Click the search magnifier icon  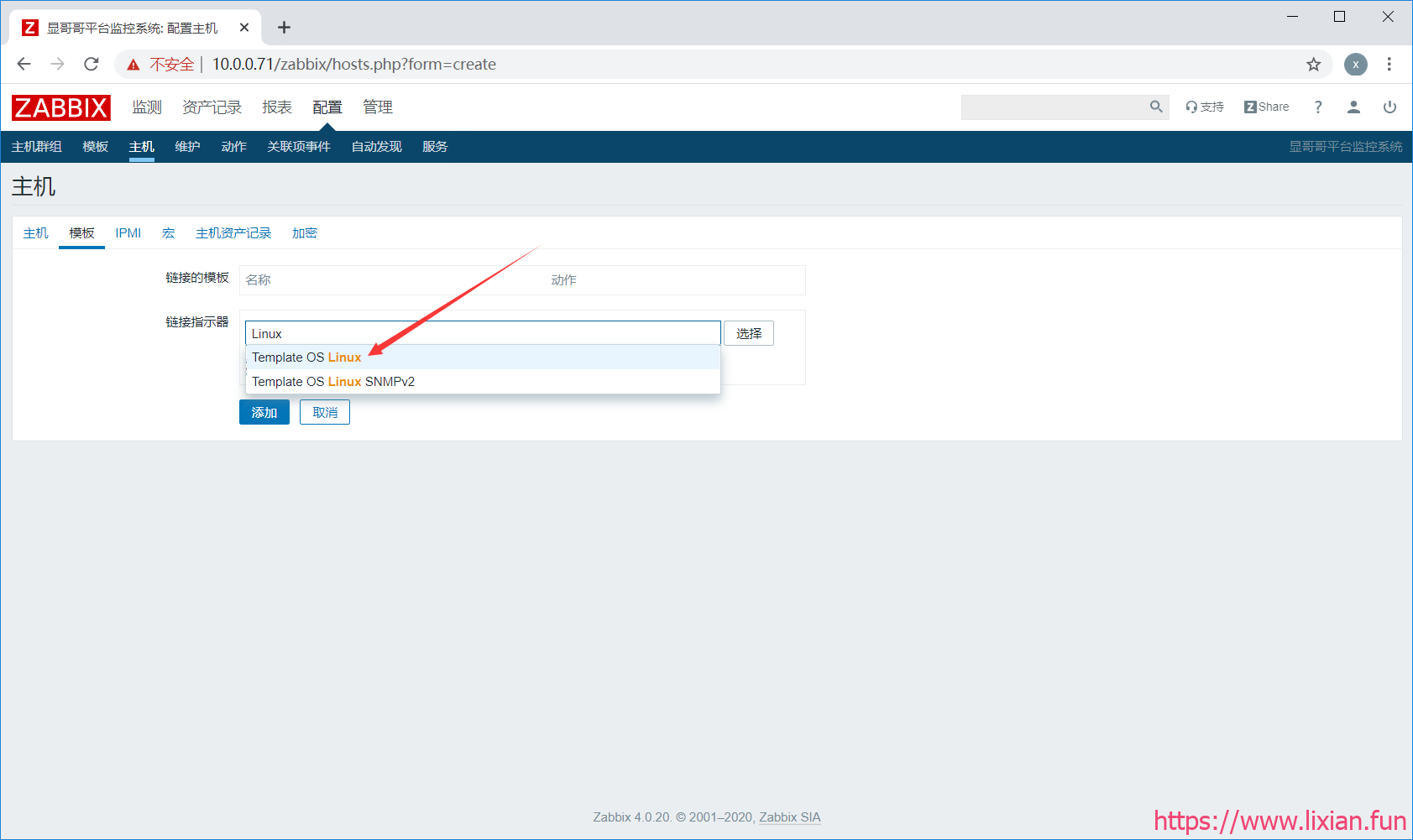click(x=1156, y=107)
